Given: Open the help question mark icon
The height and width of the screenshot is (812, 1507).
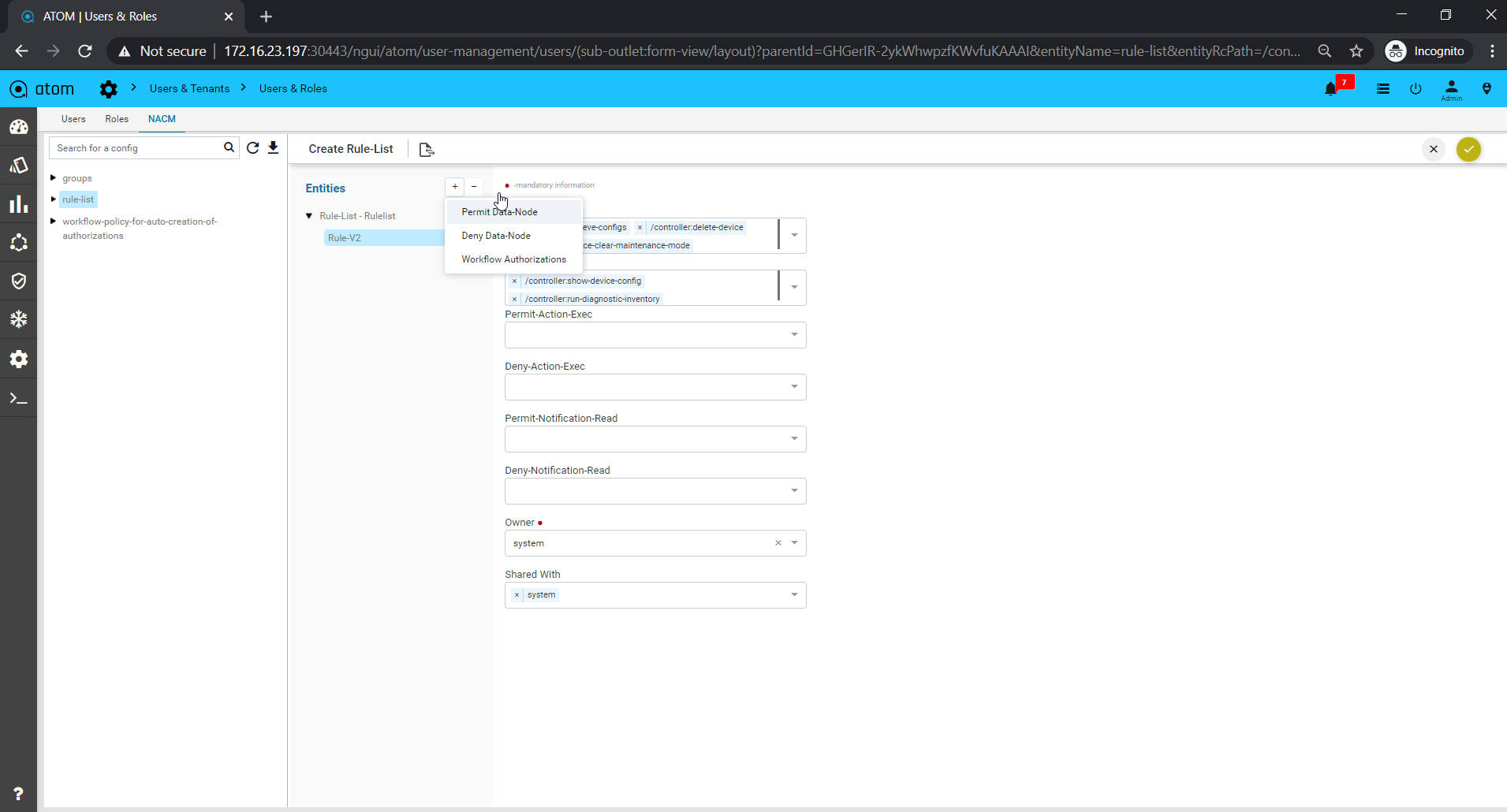Looking at the screenshot, I should (x=18, y=793).
